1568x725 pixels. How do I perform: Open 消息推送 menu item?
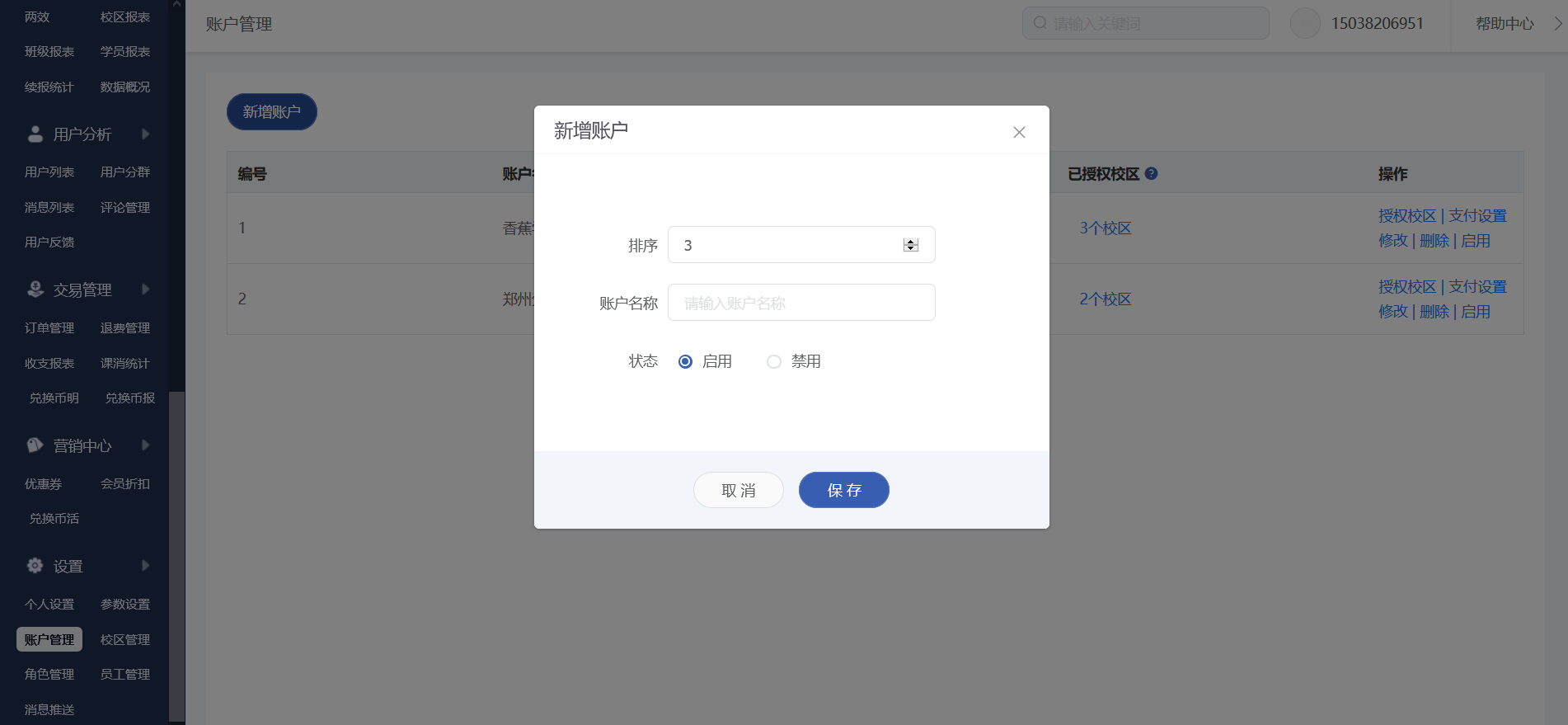49,709
